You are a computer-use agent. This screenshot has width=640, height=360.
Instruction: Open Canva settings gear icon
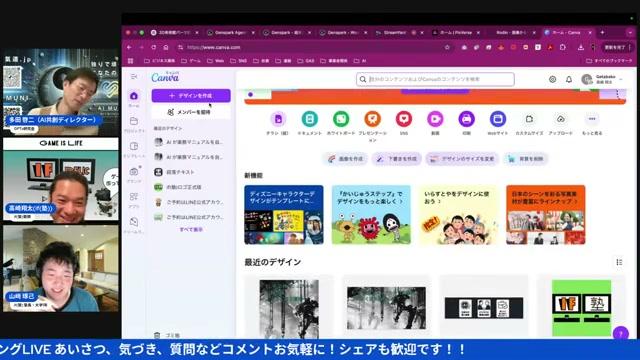tap(552, 79)
